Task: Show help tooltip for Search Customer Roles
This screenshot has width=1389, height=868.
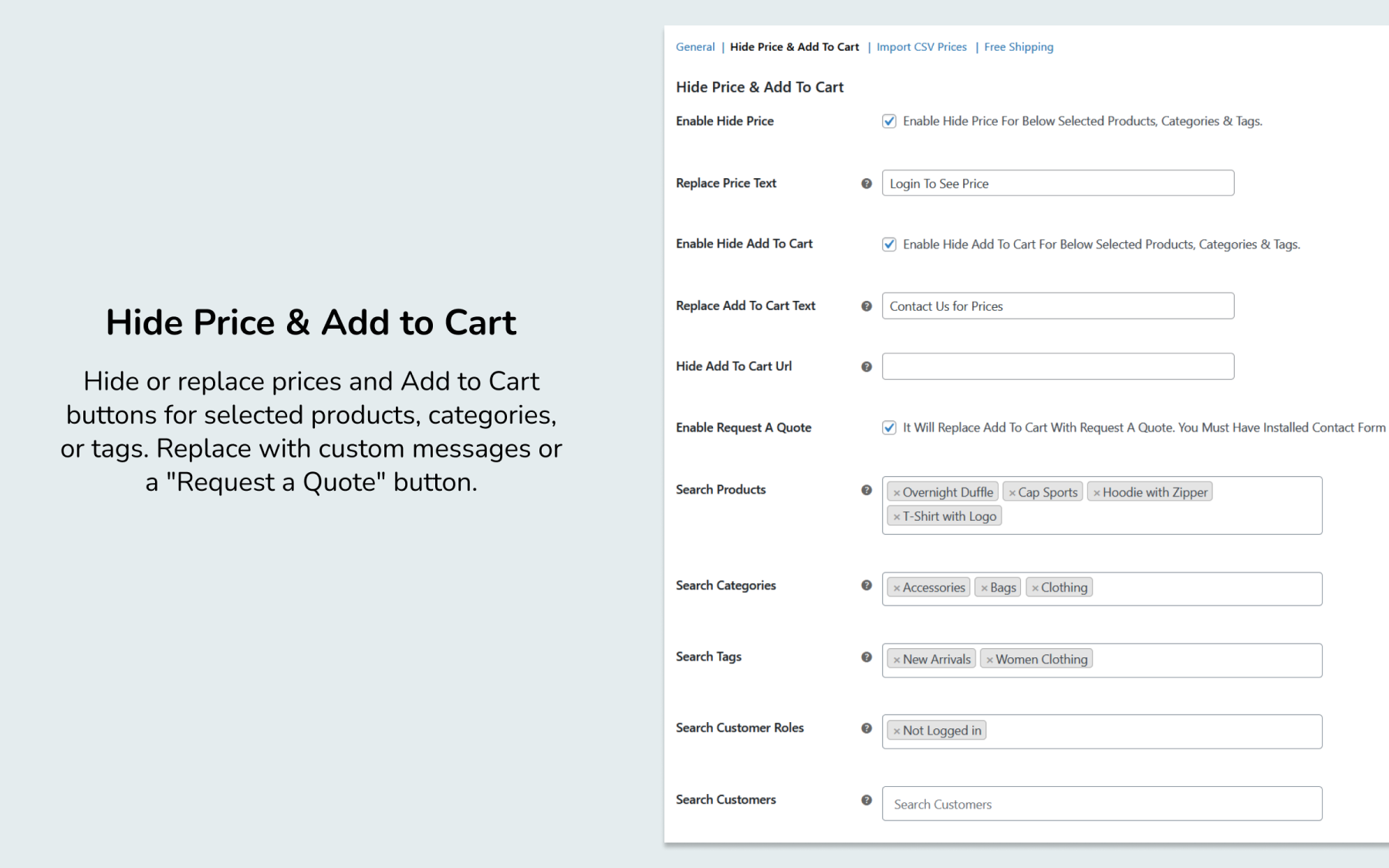Action: [x=867, y=728]
